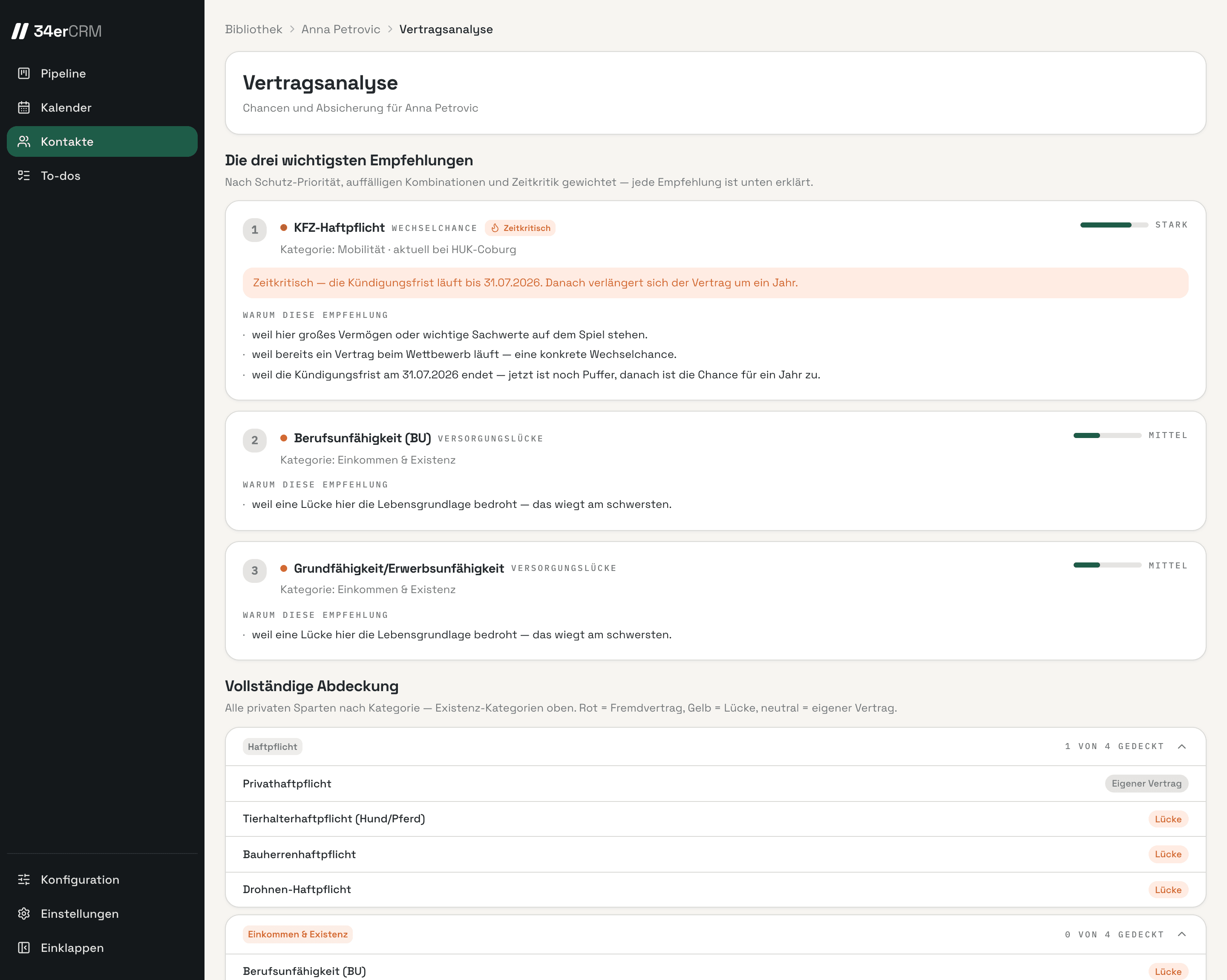Go to To-dos menu item

[x=102, y=176]
